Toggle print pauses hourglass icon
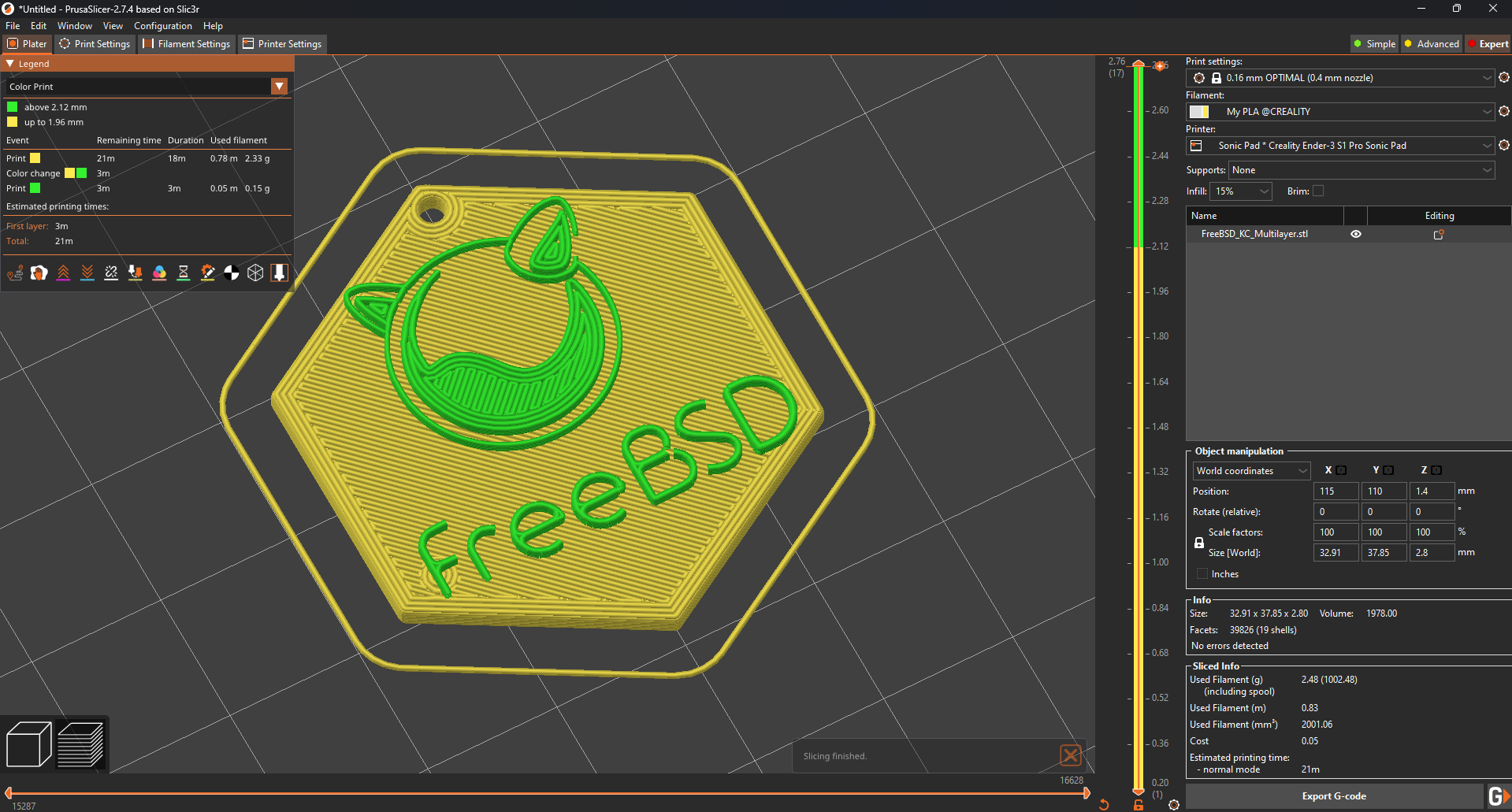 click(184, 273)
